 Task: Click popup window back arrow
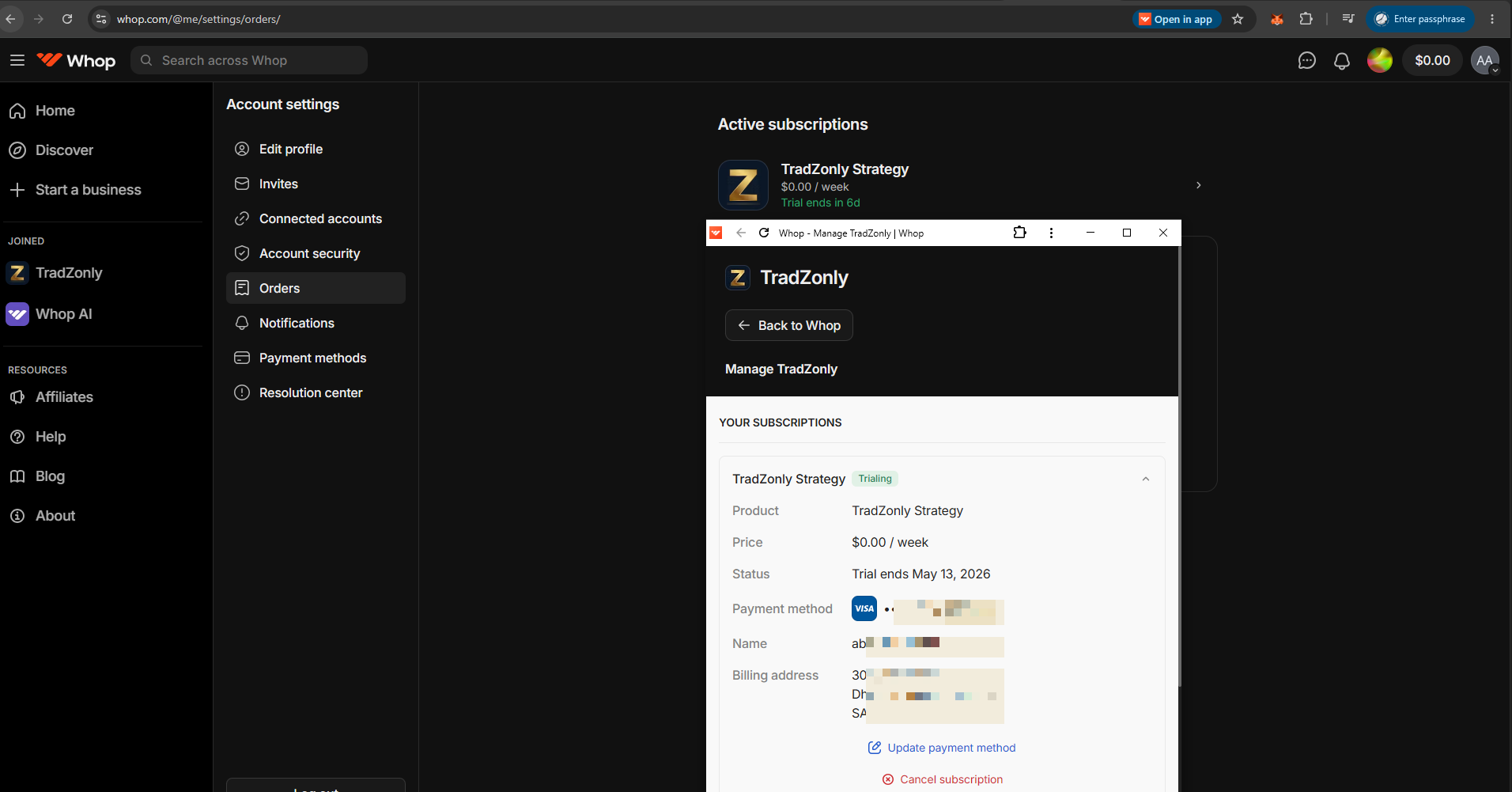[x=741, y=233]
